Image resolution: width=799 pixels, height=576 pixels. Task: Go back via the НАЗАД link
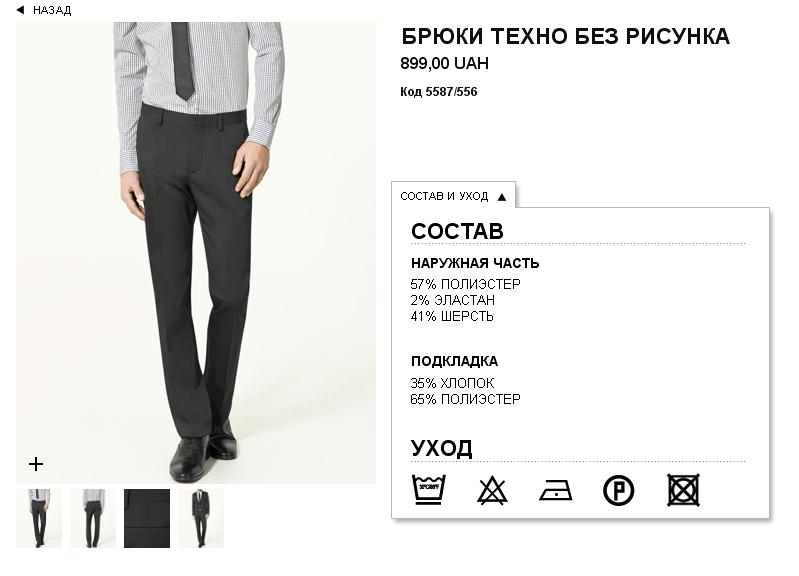tap(52, 10)
